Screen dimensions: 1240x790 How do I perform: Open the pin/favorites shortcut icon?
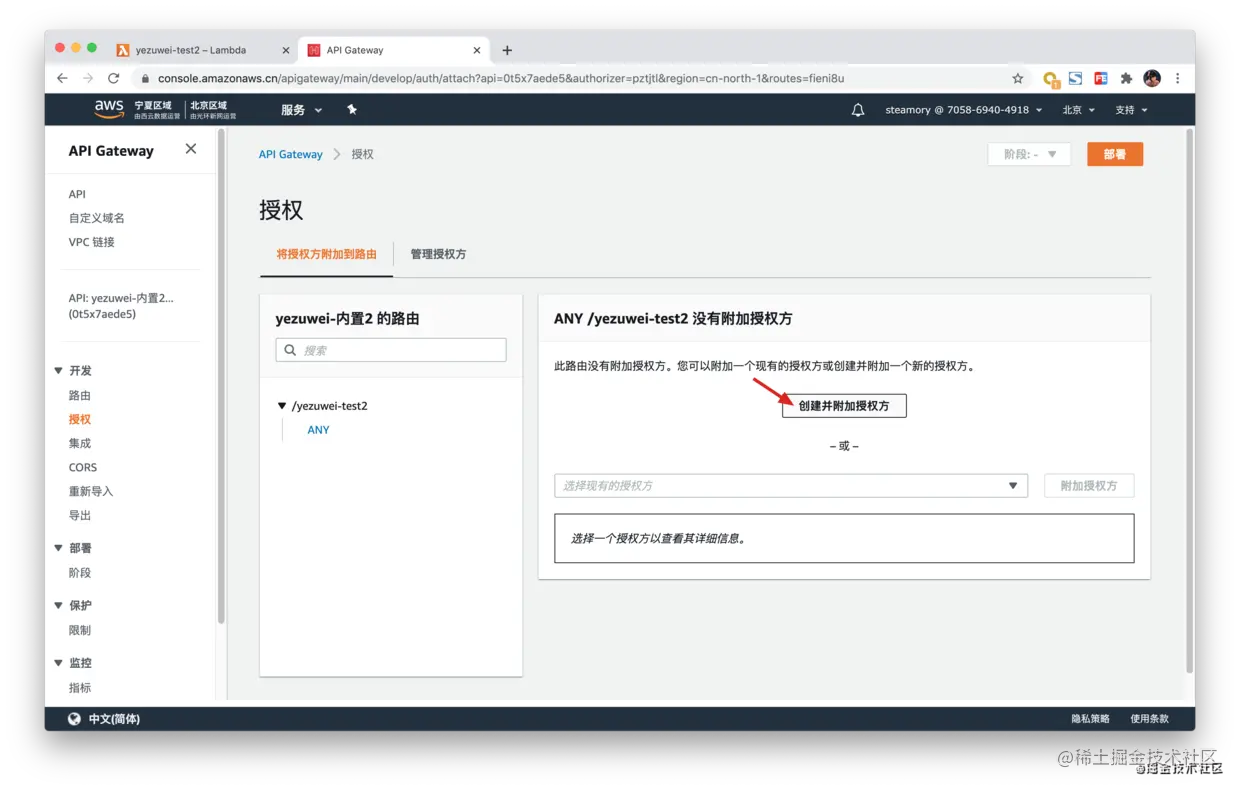coord(352,110)
